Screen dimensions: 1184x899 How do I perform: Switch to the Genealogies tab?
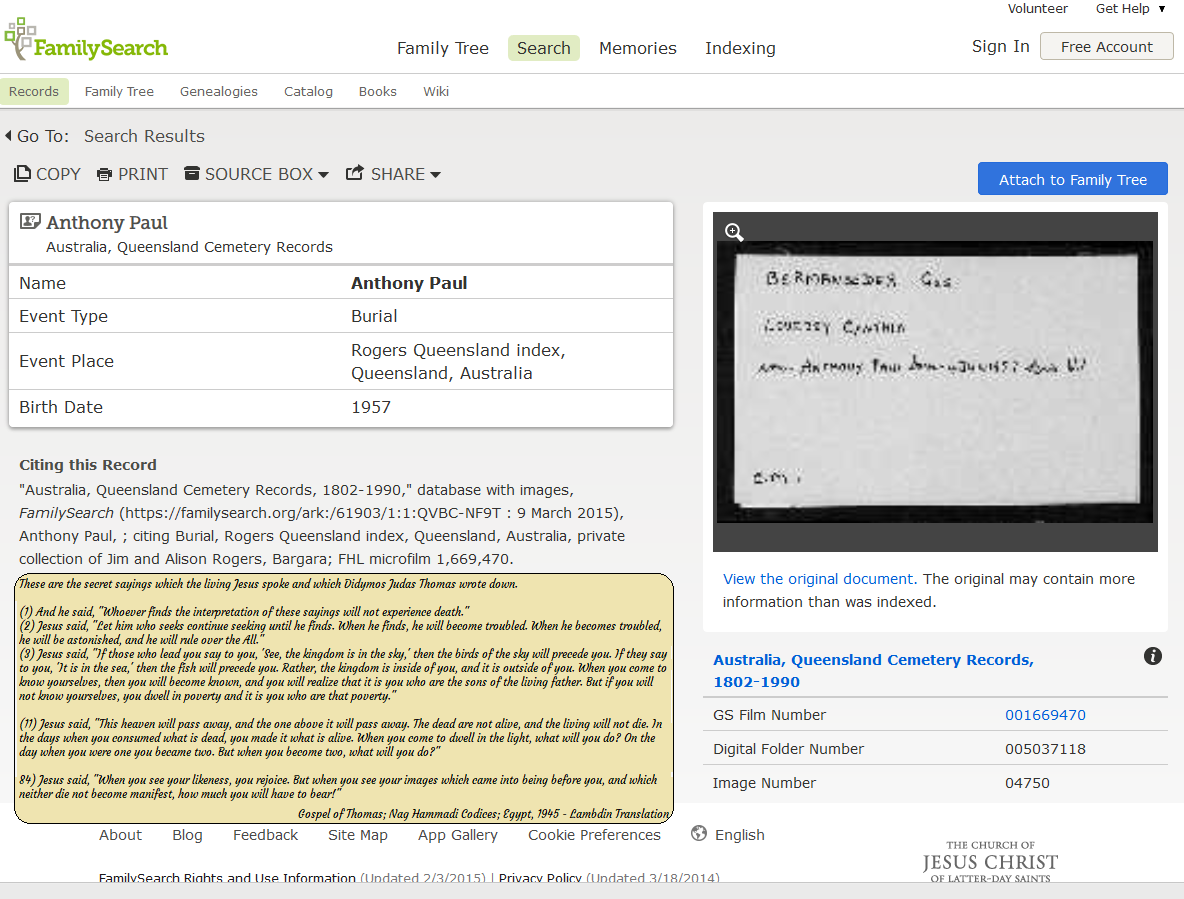click(x=219, y=91)
